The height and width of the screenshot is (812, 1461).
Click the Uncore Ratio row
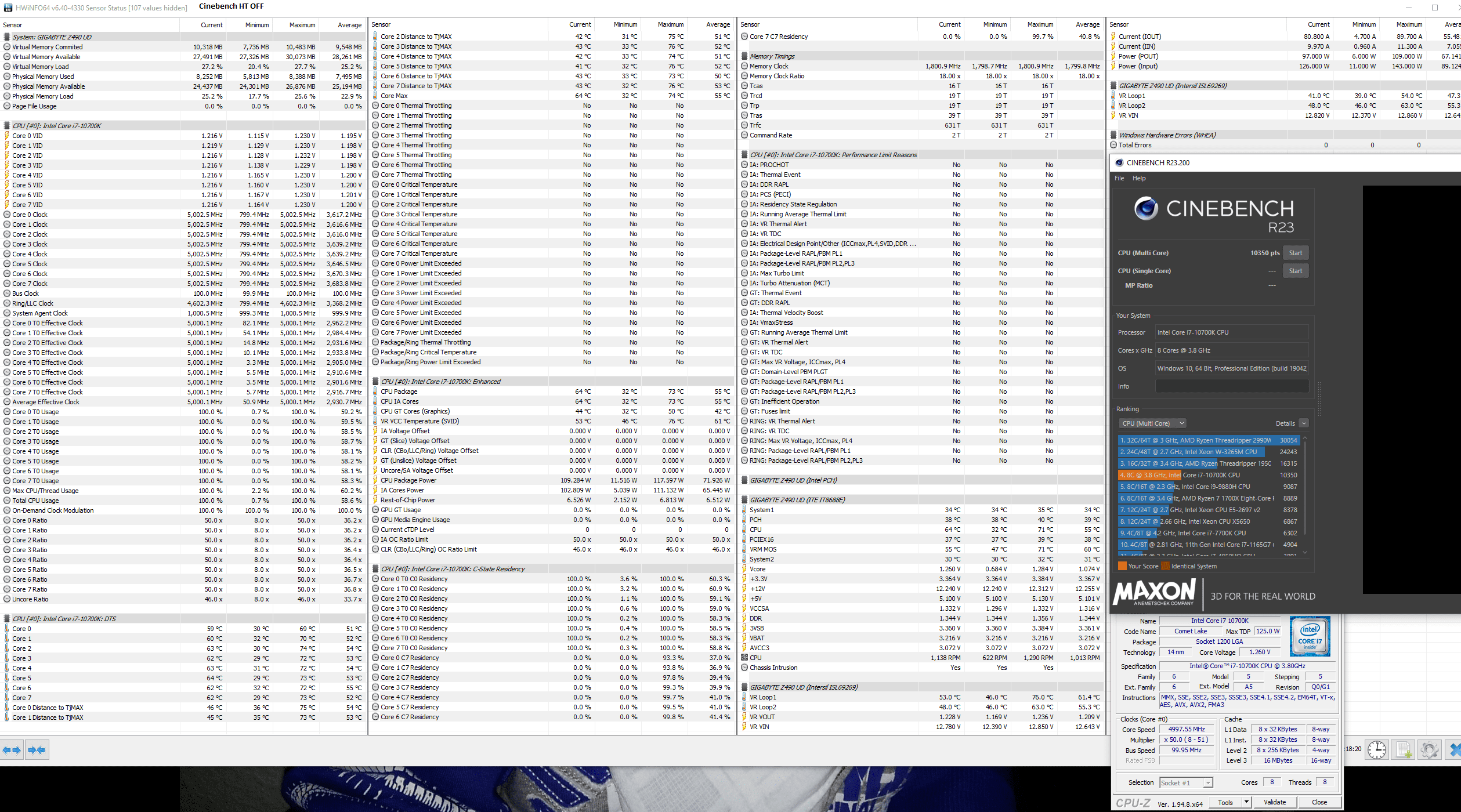pos(183,599)
